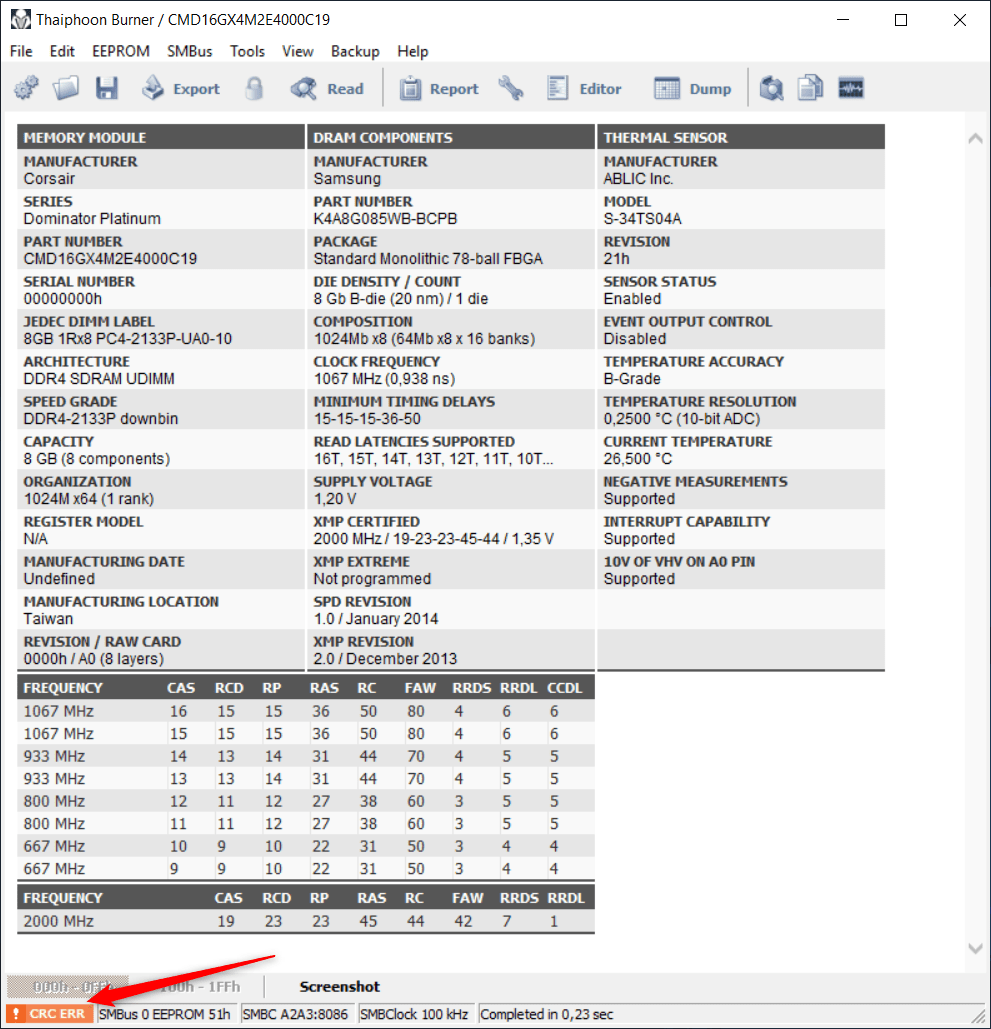Click the Read toolbar button
The image size is (991, 1029).
click(x=327, y=89)
